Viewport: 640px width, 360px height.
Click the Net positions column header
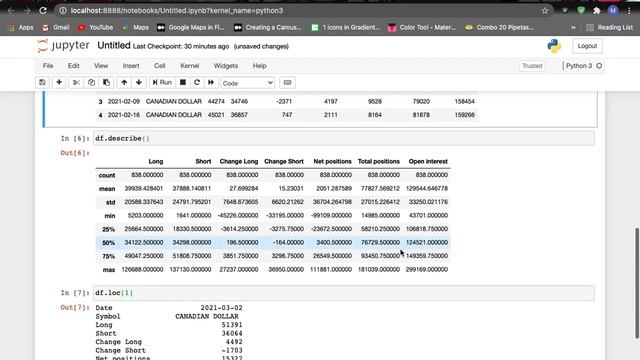(x=332, y=161)
